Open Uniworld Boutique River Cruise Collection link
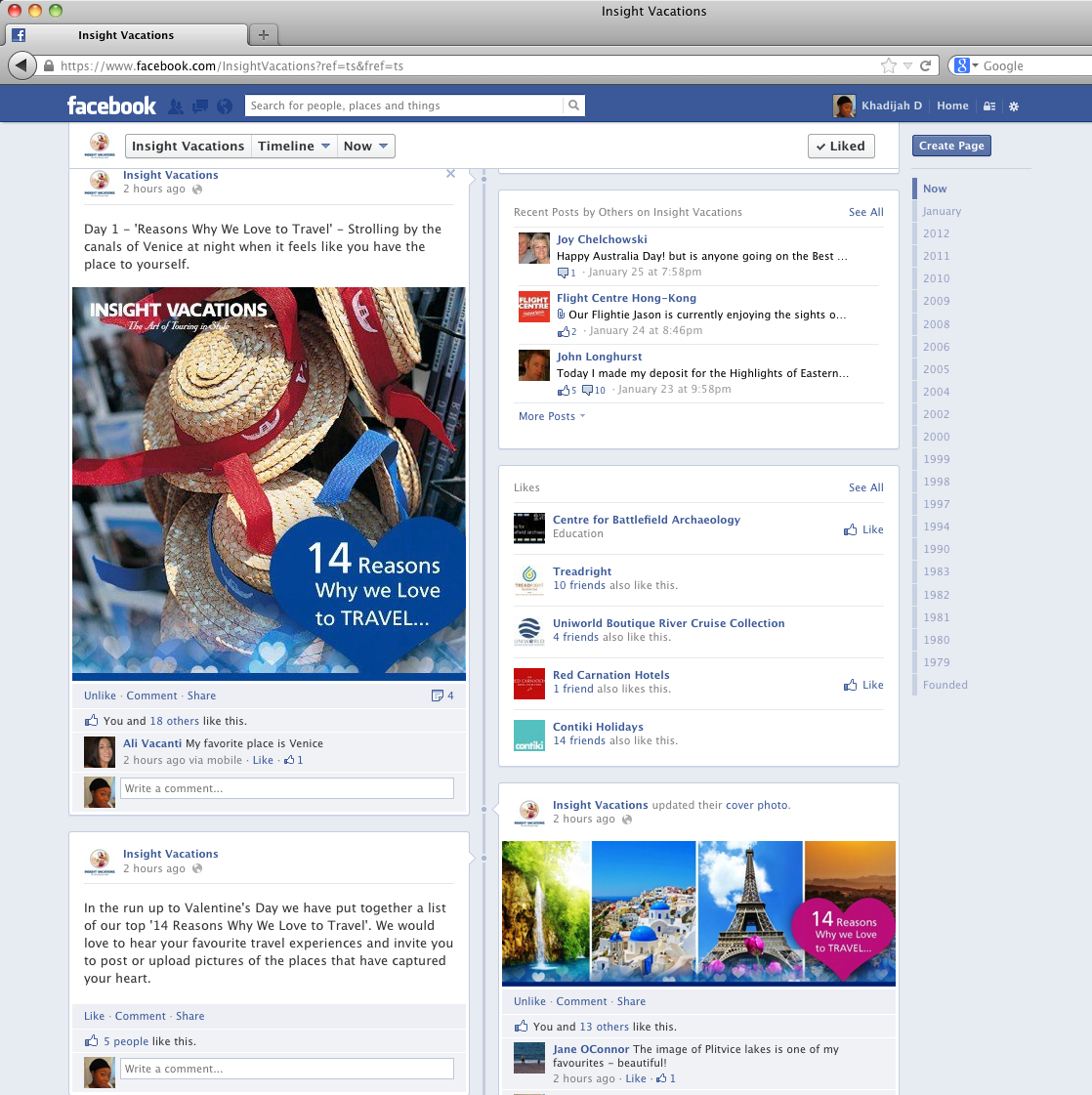Image resolution: width=1092 pixels, height=1095 pixels. 668,623
